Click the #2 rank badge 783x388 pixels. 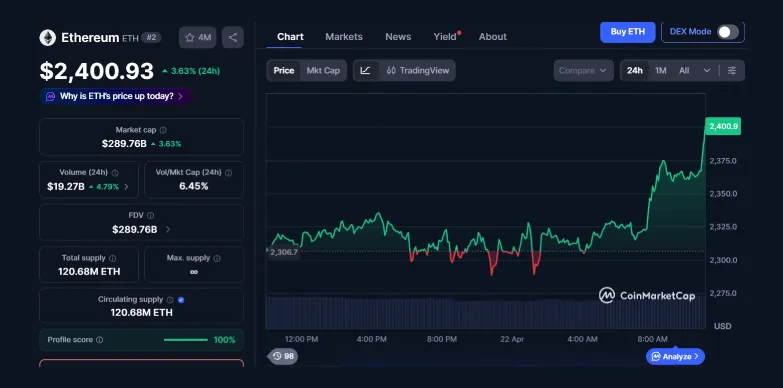pyautogui.click(x=151, y=37)
